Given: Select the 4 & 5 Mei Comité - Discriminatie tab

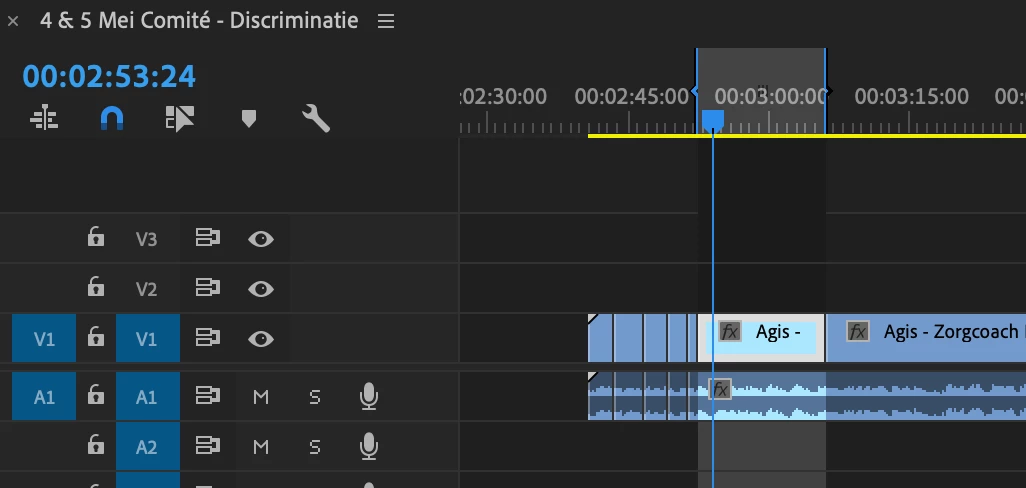Looking at the screenshot, I should coord(199,21).
